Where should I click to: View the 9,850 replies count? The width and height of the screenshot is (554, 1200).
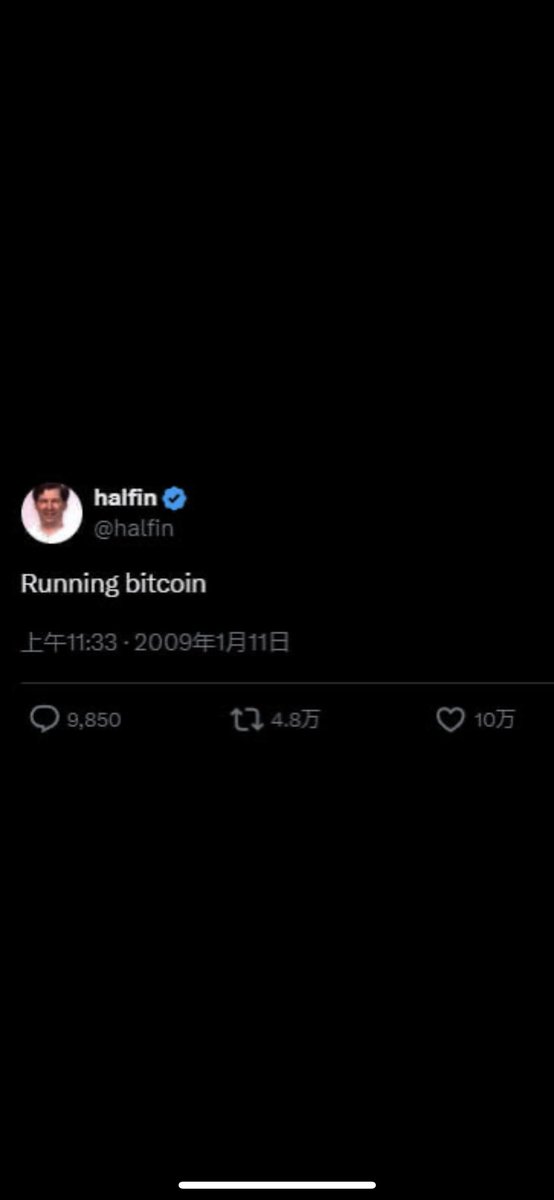[x=94, y=720]
